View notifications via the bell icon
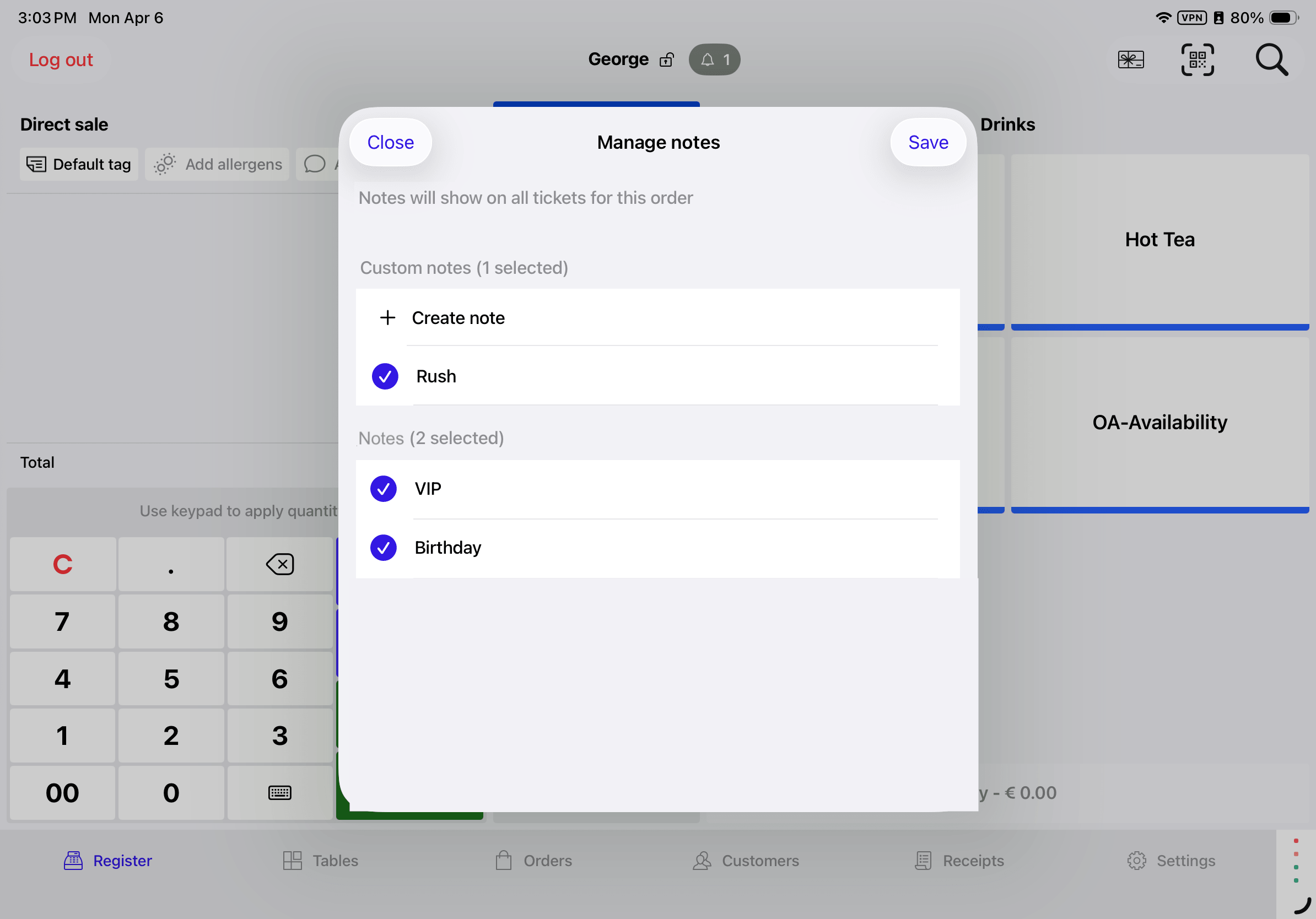 [x=714, y=59]
